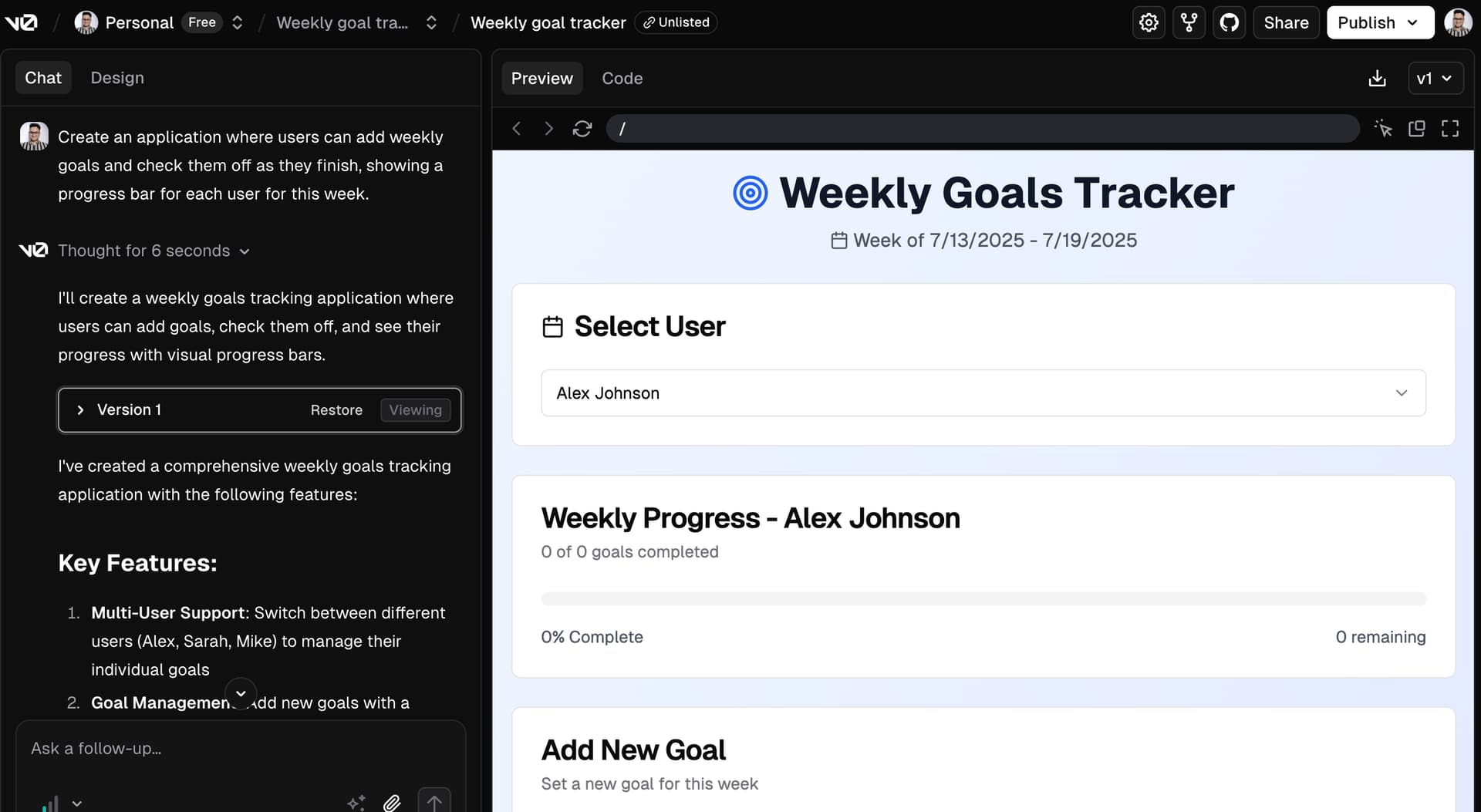Click the enhance prompt sparkle icon
The image size is (1481, 812).
[356, 803]
